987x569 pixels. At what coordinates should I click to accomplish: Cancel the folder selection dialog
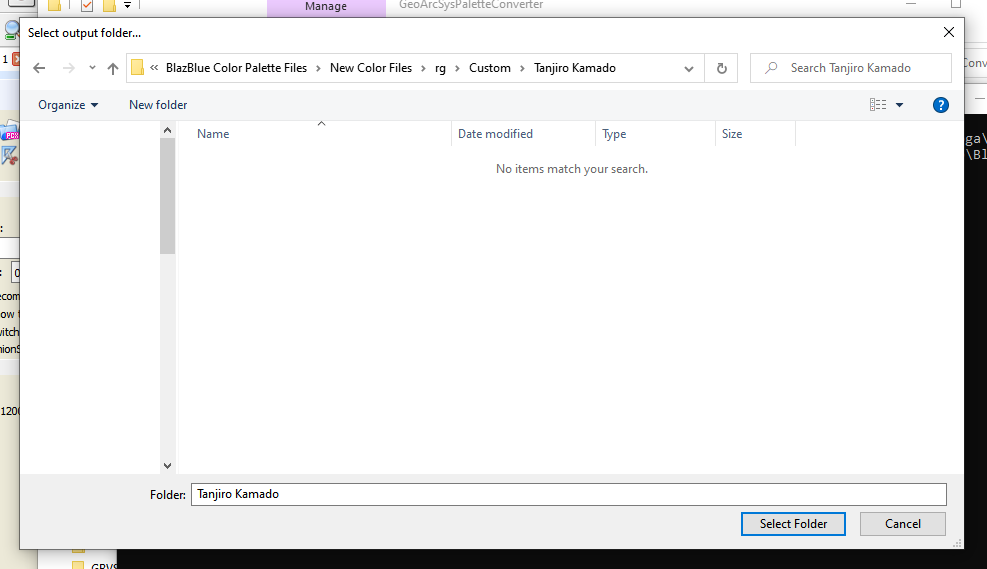tap(903, 524)
